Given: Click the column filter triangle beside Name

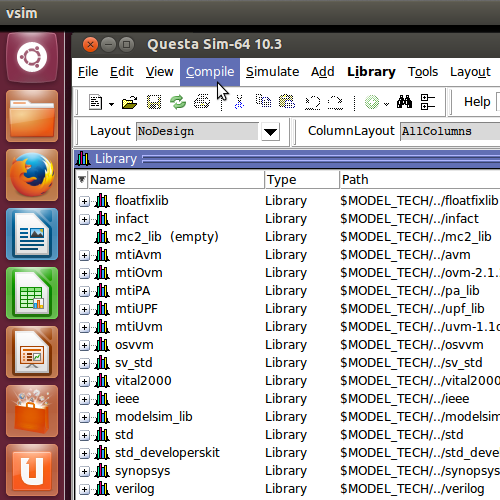Looking at the screenshot, I should (x=82, y=180).
